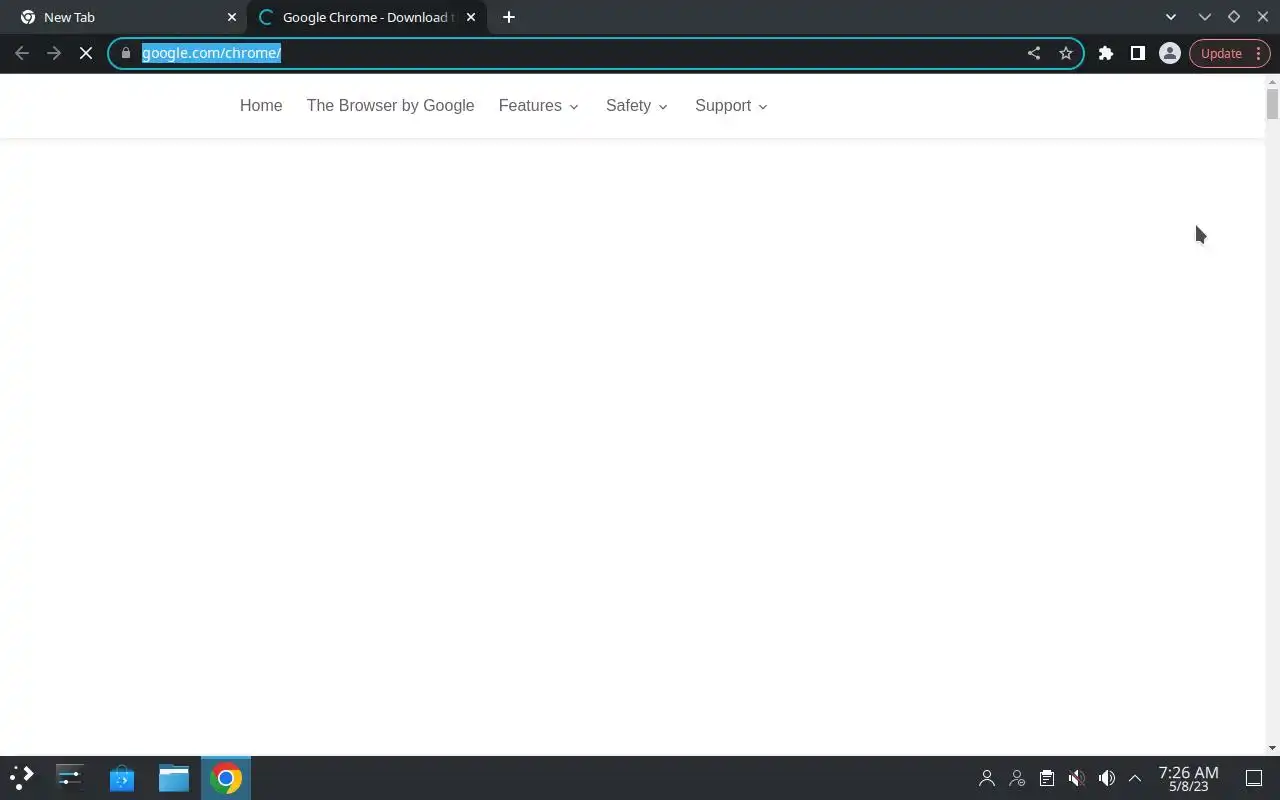Open a new tab with plus

pos(509,17)
